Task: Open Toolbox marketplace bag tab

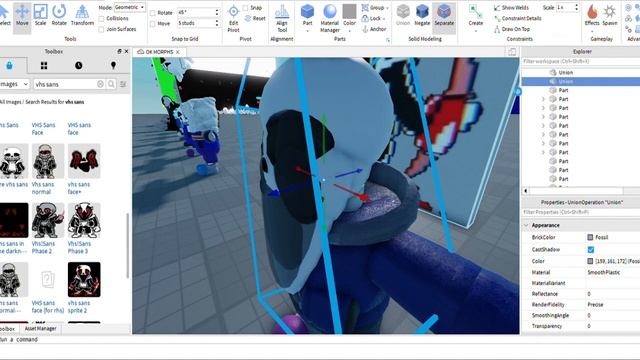Action: 9,65
